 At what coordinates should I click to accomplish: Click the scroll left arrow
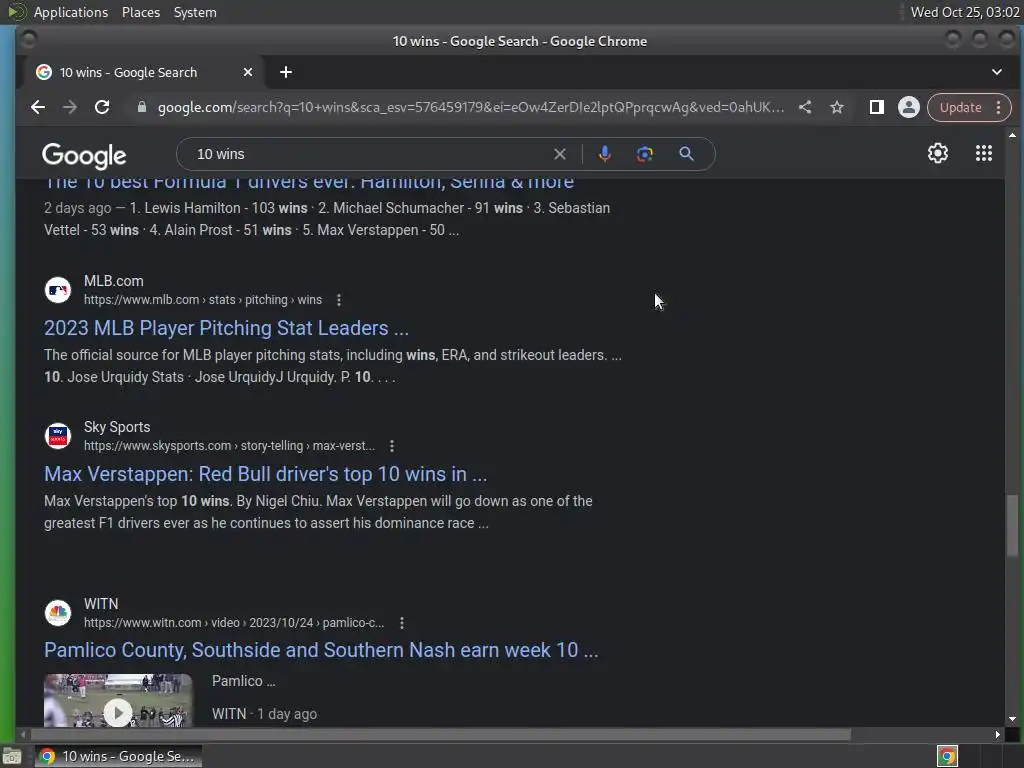22,735
